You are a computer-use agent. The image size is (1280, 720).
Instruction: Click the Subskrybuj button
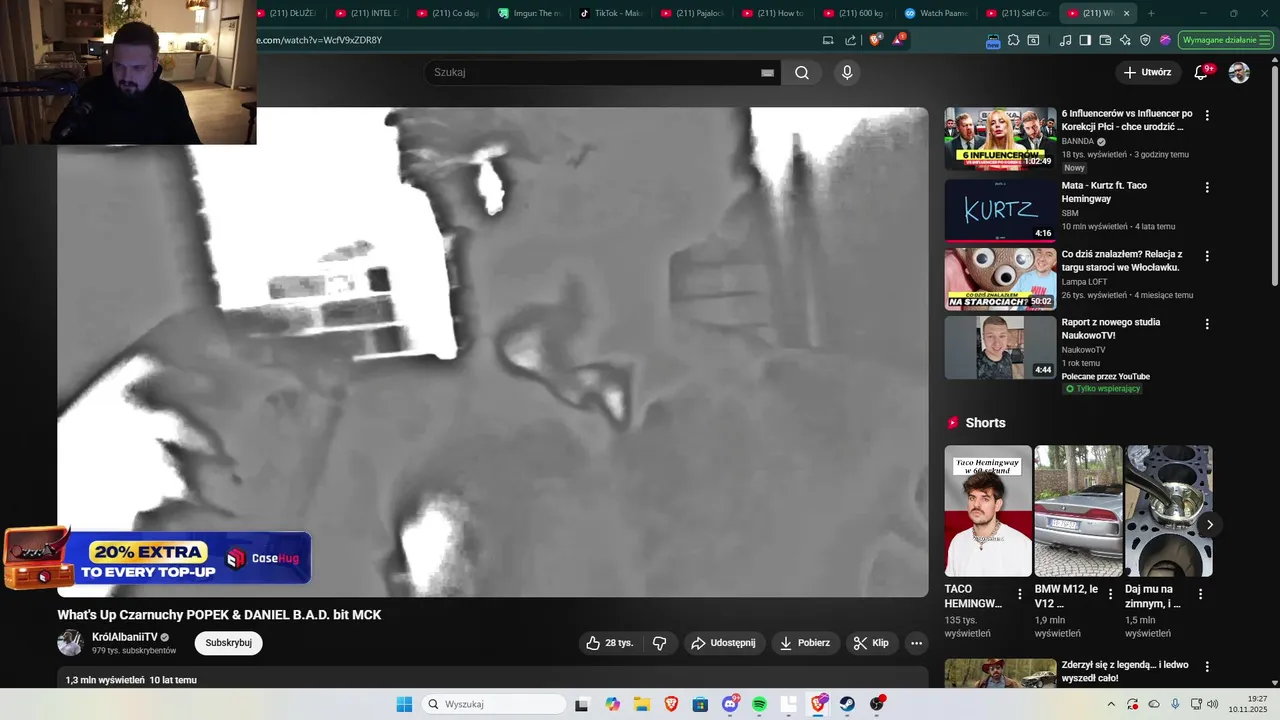(228, 643)
